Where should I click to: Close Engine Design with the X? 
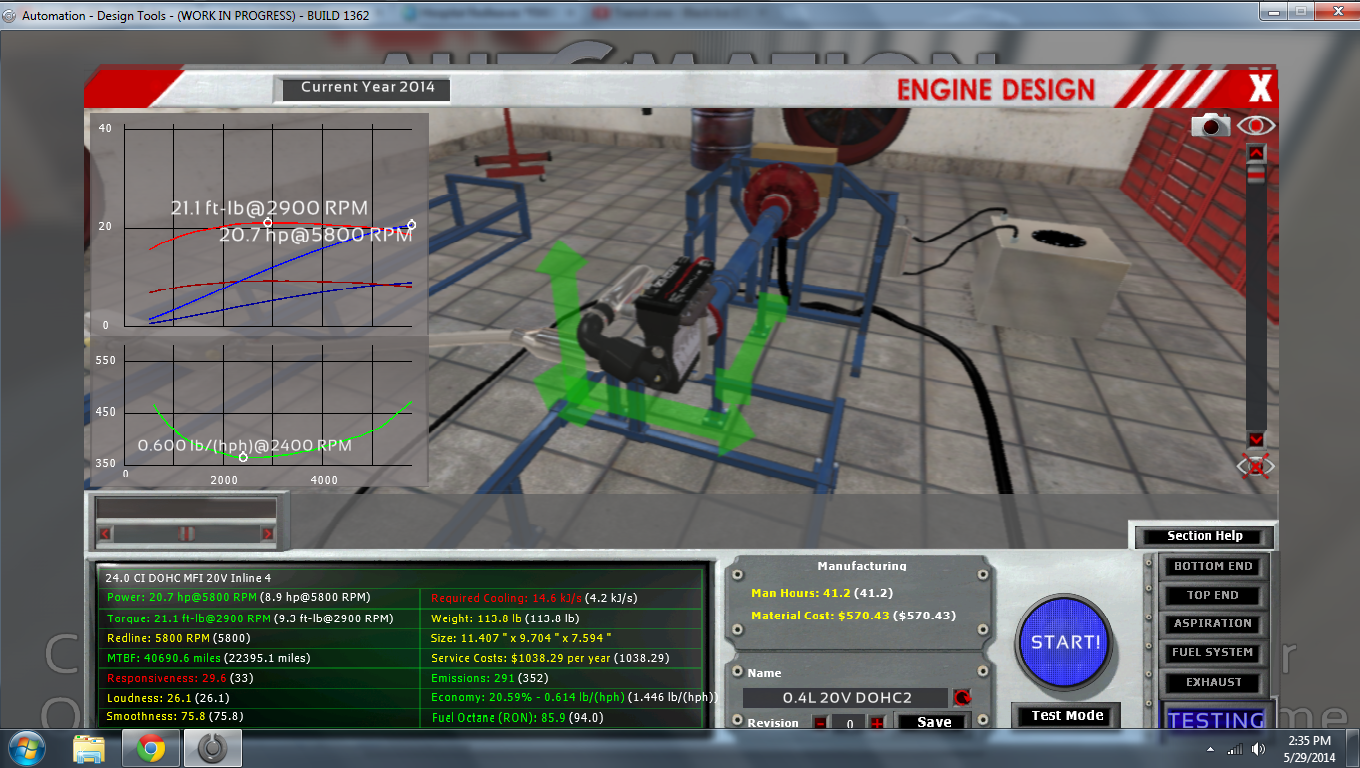coord(1260,89)
